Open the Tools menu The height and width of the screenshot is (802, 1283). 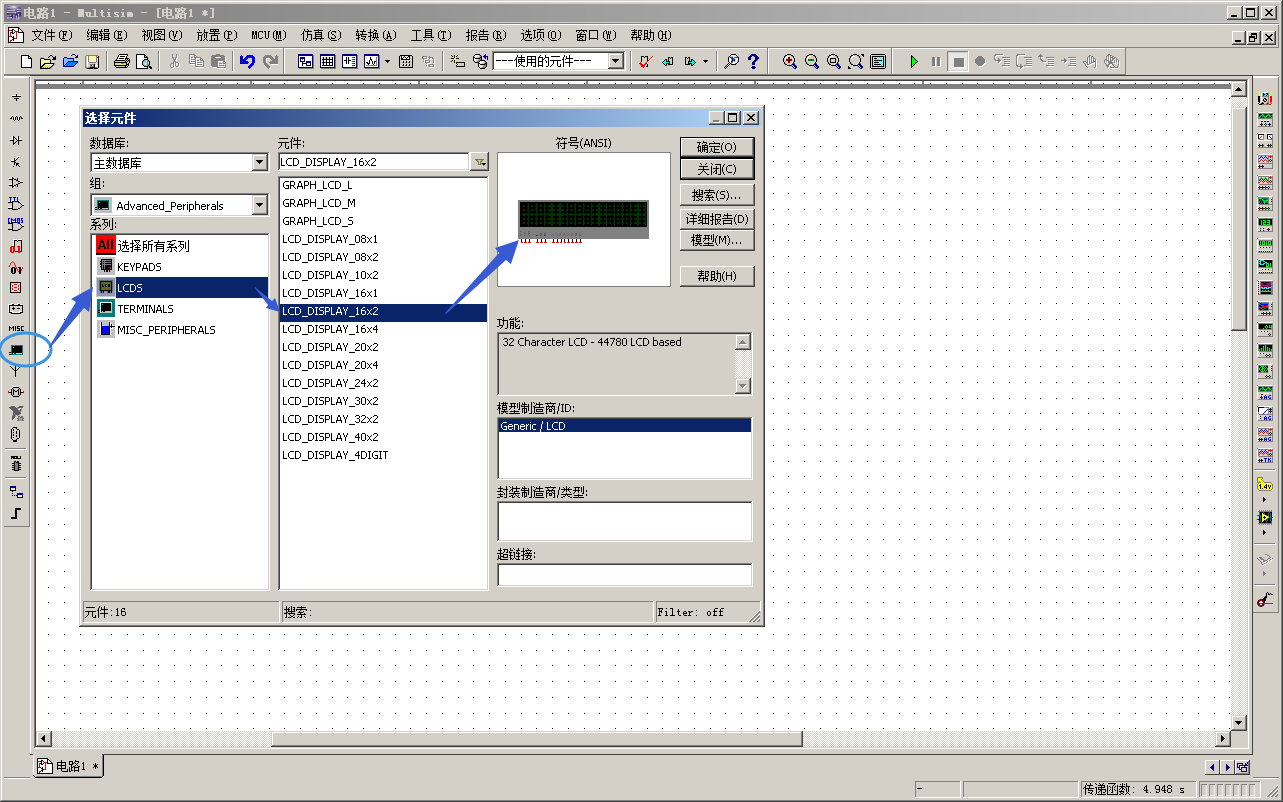431,35
